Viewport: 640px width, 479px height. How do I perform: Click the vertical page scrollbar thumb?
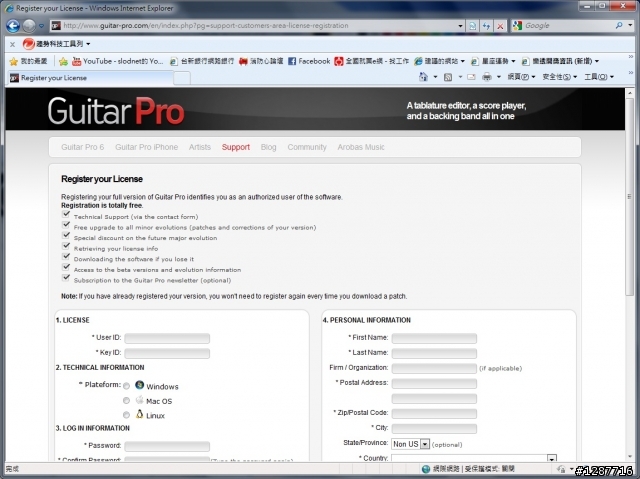(629, 197)
